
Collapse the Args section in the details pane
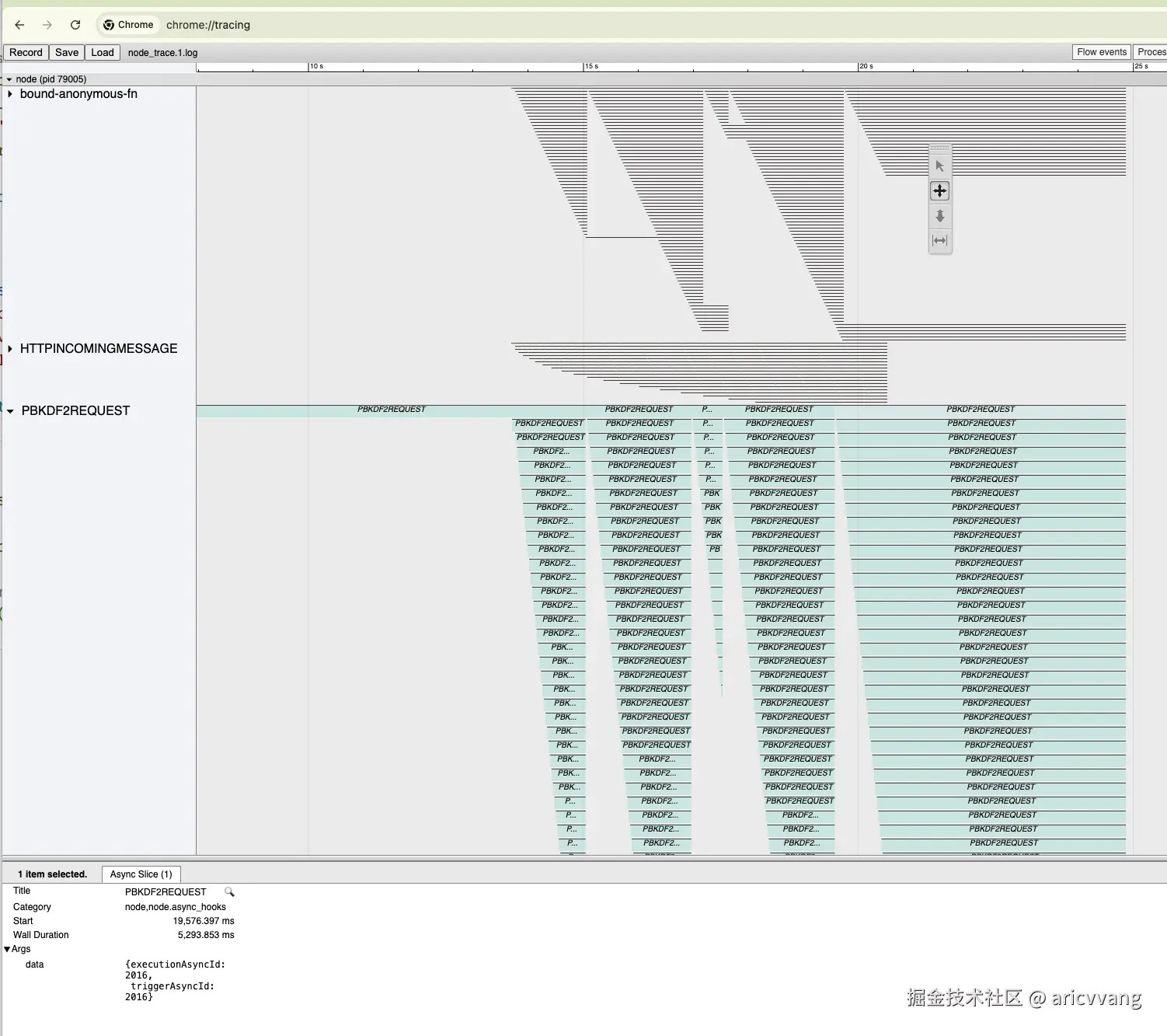pyautogui.click(x=7, y=949)
